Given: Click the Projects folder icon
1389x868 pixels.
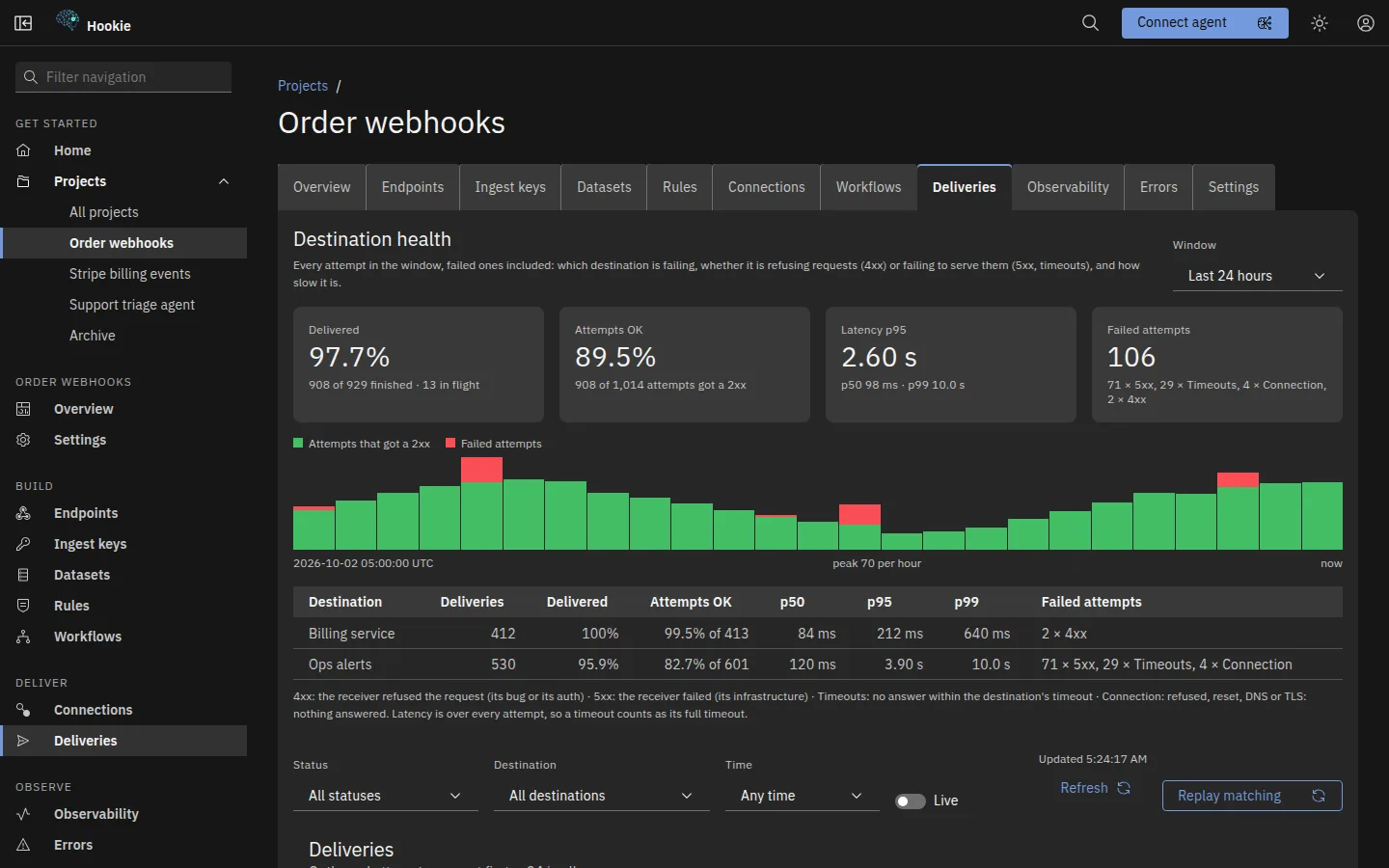Looking at the screenshot, I should (x=23, y=181).
